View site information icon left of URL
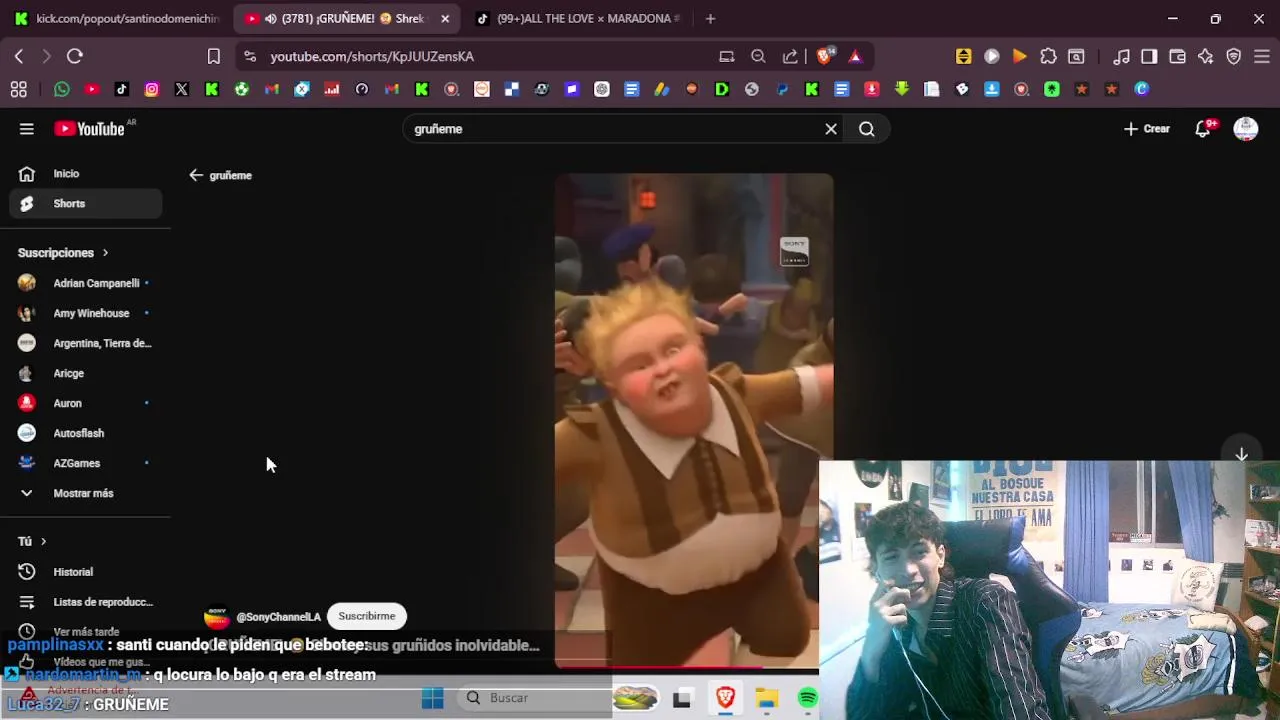 point(250,57)
